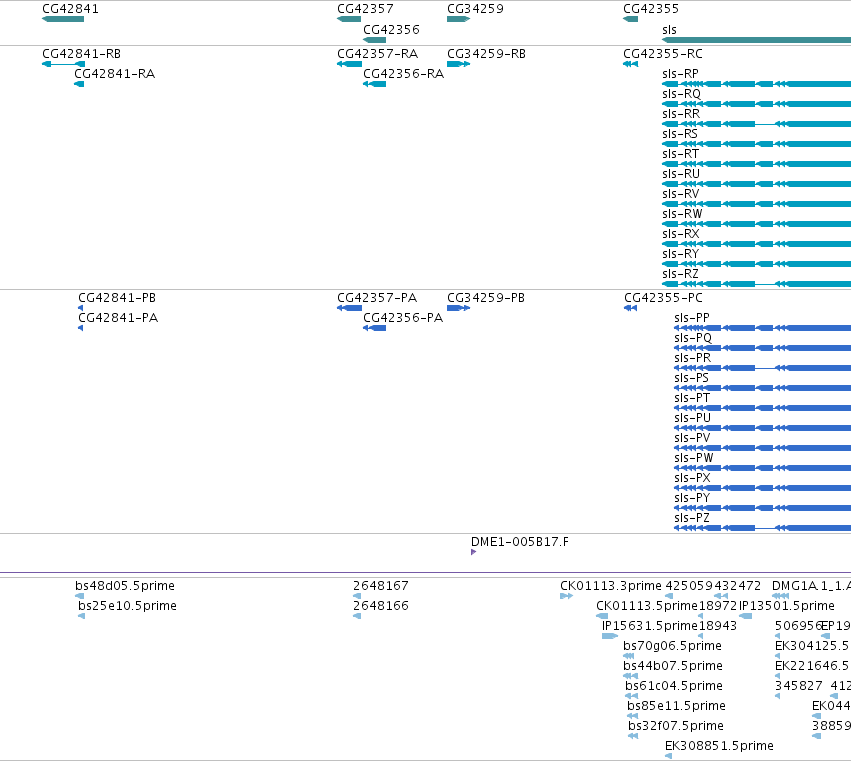851x761 pixels.
Task: Click the bs32f07.5prime EST feature
Action: (633, 737)
